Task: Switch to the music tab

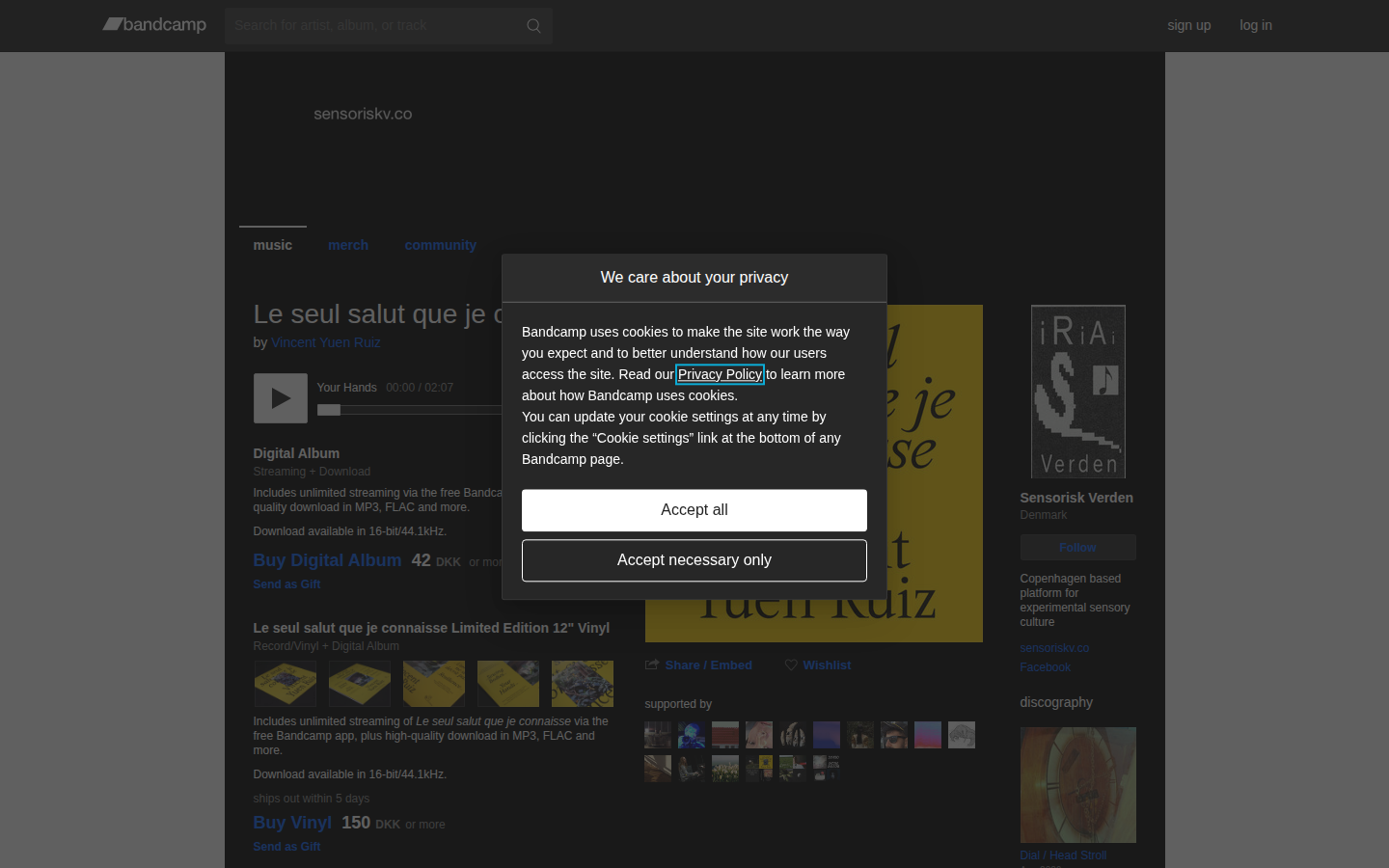Action: tap(272, 245)
